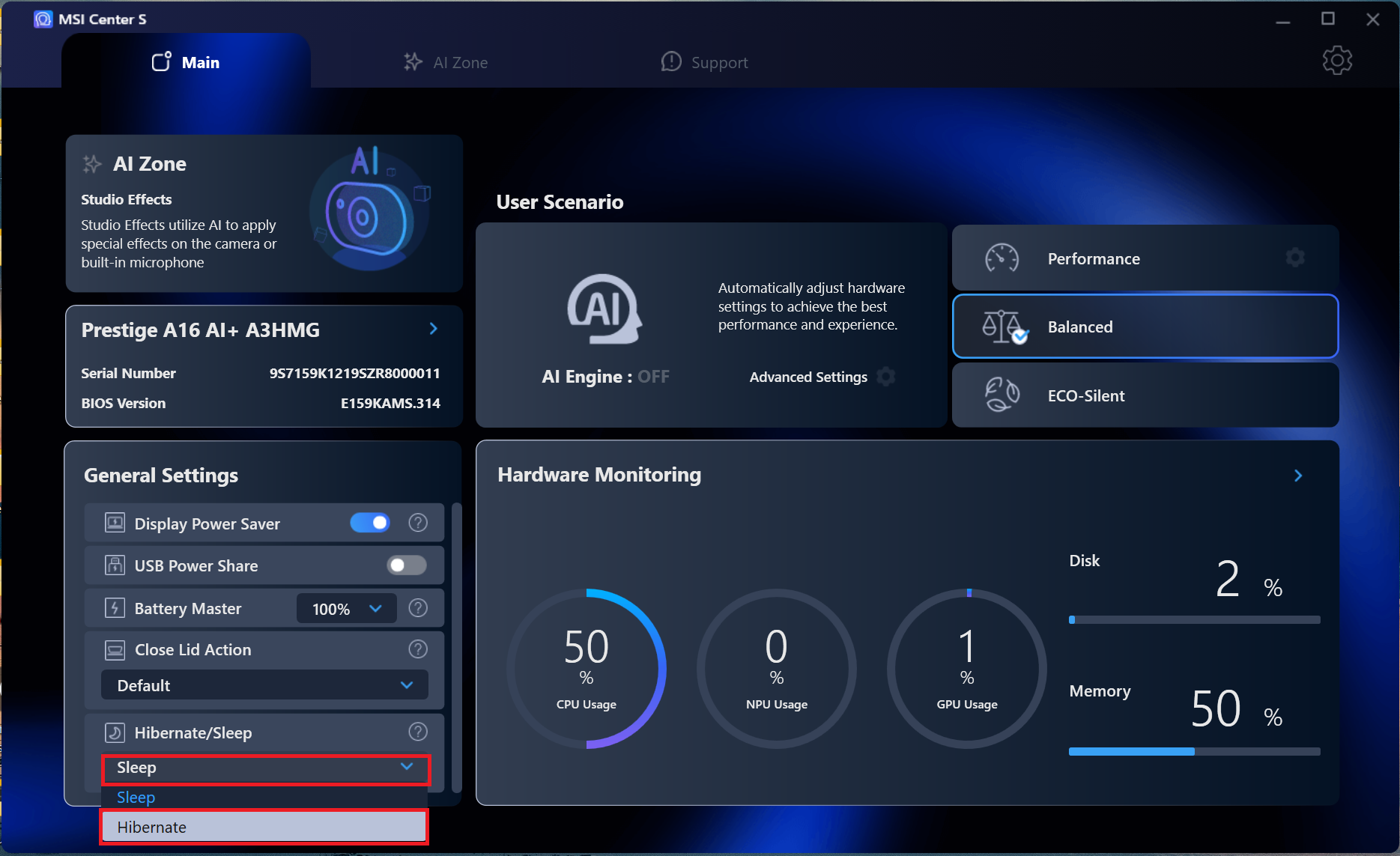Switch to the AI Zone tab

tap(446, 62)
